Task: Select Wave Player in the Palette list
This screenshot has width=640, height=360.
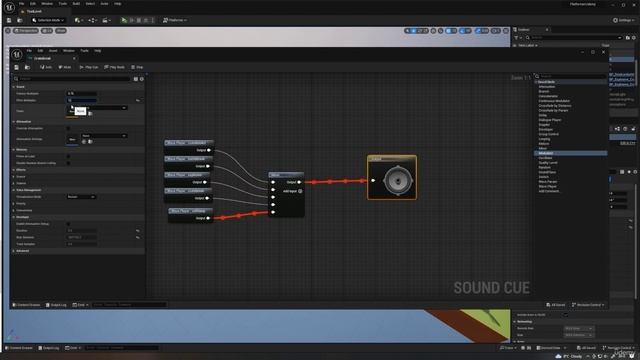Action: pos(548,186)
